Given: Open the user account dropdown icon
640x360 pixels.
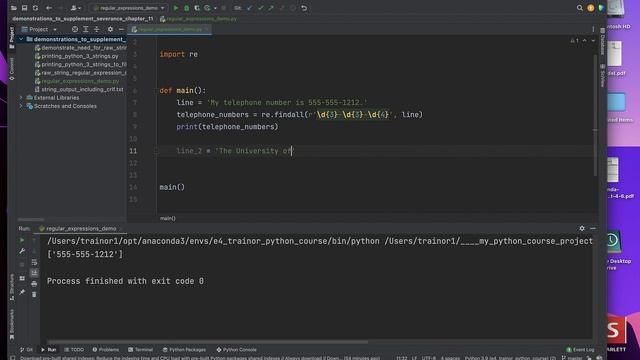Looking at the screenshot, I should (75, 8).
